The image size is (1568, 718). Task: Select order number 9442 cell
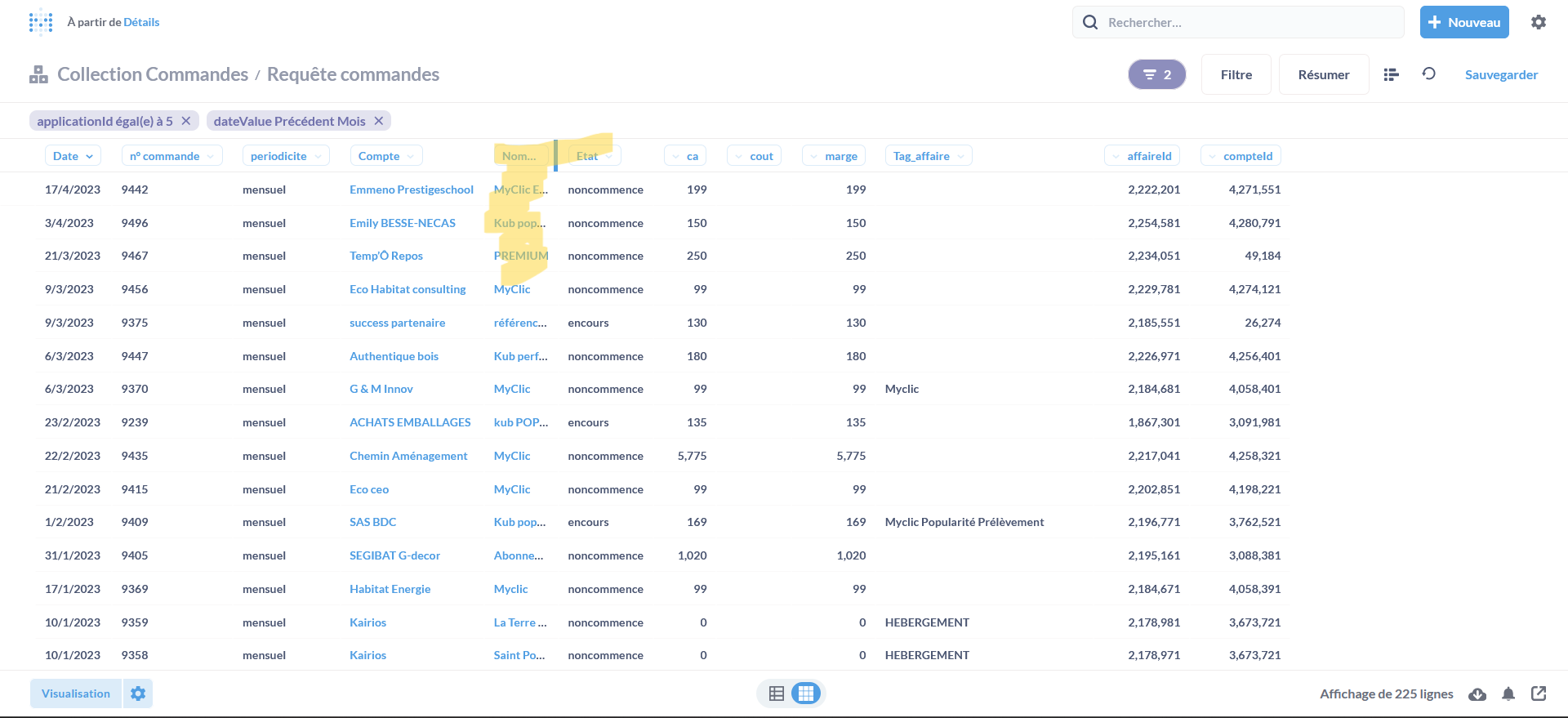coord(135,190)
